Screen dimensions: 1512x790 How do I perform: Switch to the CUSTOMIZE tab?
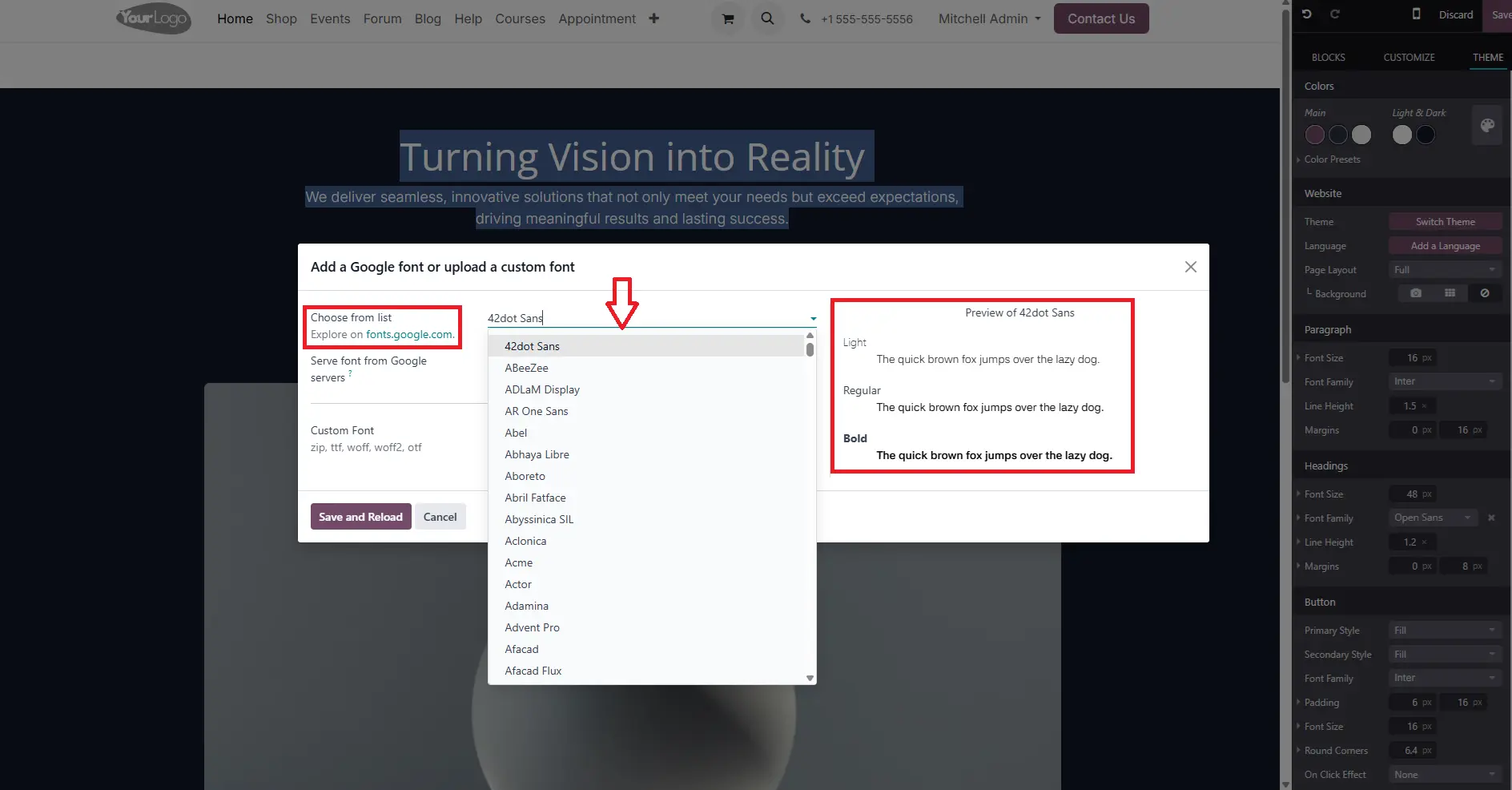1409,58
